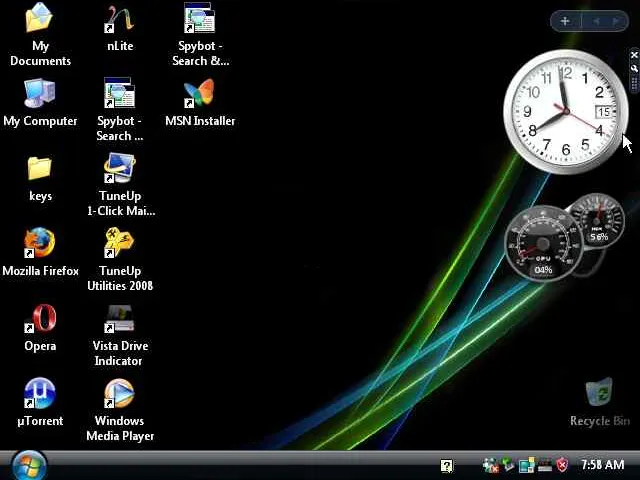This screenshot has width=640, height=480.
Task: Click the 7:58 AM taskbar clock
Action: [602, 465]
